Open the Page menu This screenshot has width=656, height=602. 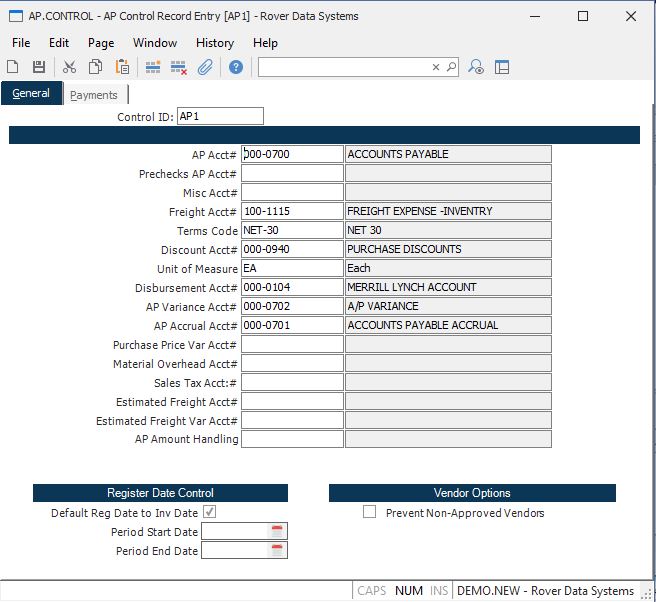pos(101,43)
